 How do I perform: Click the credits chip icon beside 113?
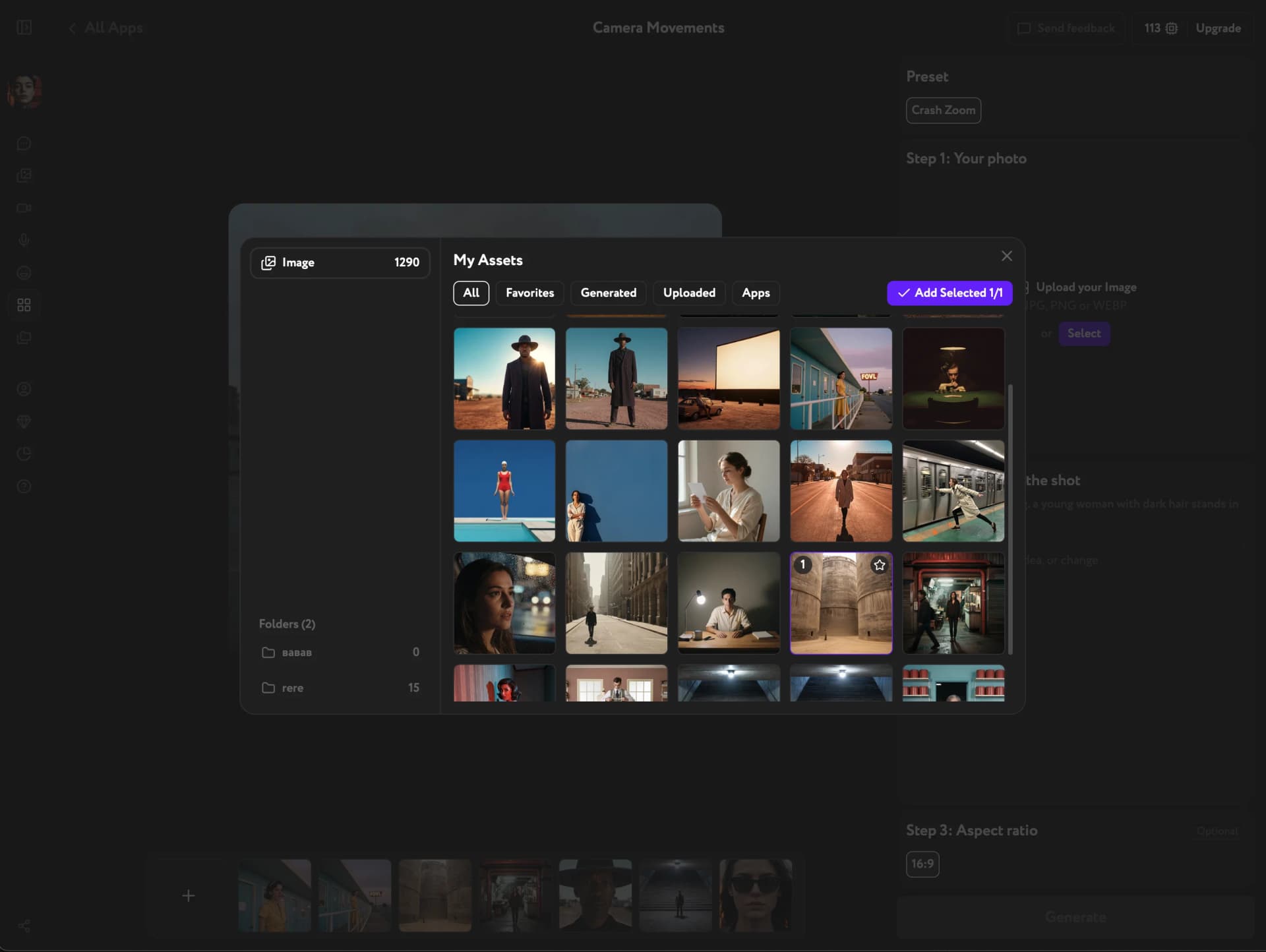(1172, 28)
